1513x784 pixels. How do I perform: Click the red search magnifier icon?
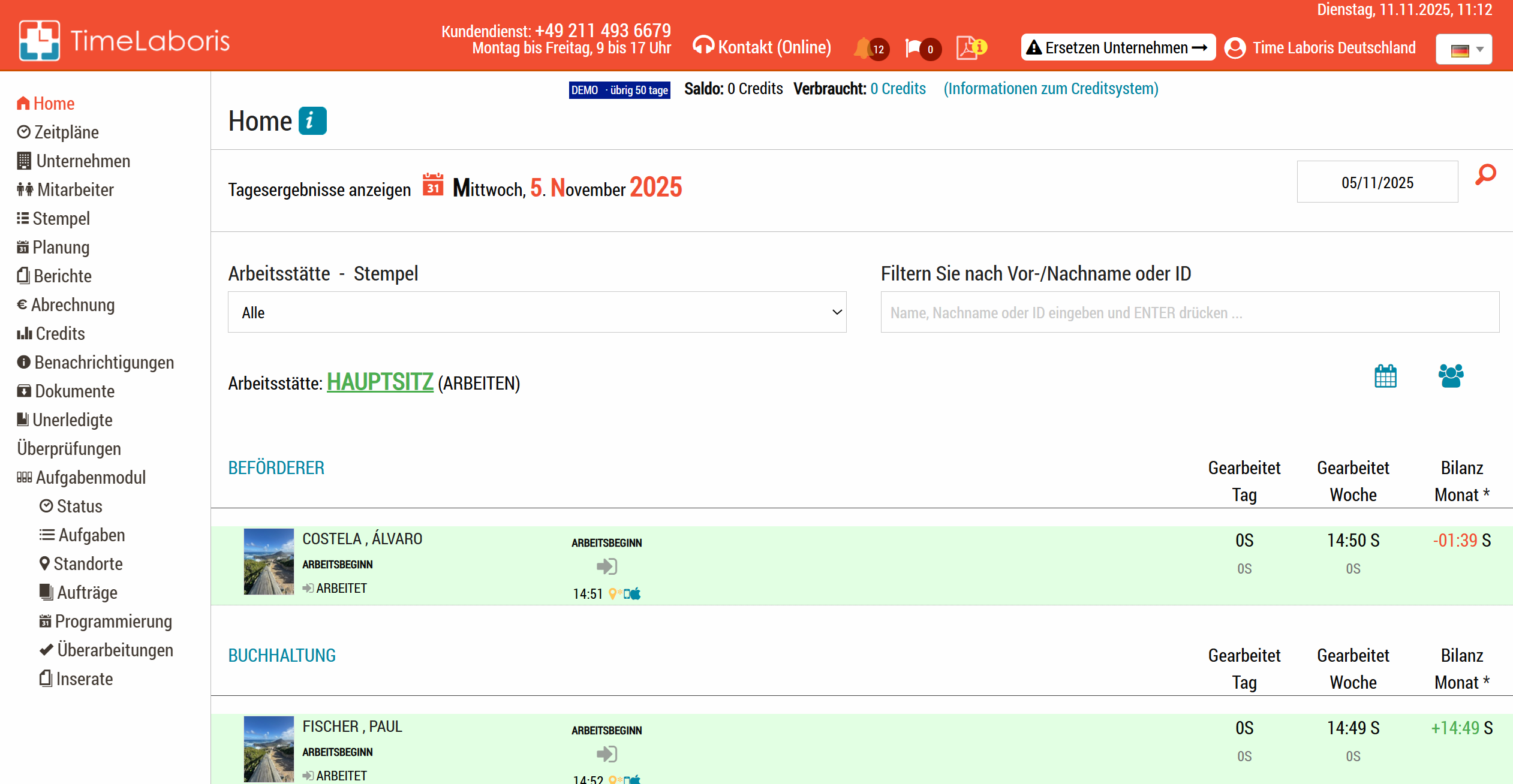[x=1485, y=175]
